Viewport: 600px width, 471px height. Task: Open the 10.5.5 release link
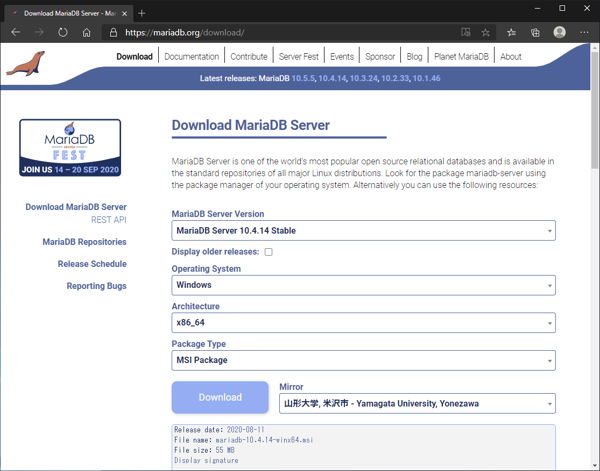(x=303, y=78)
